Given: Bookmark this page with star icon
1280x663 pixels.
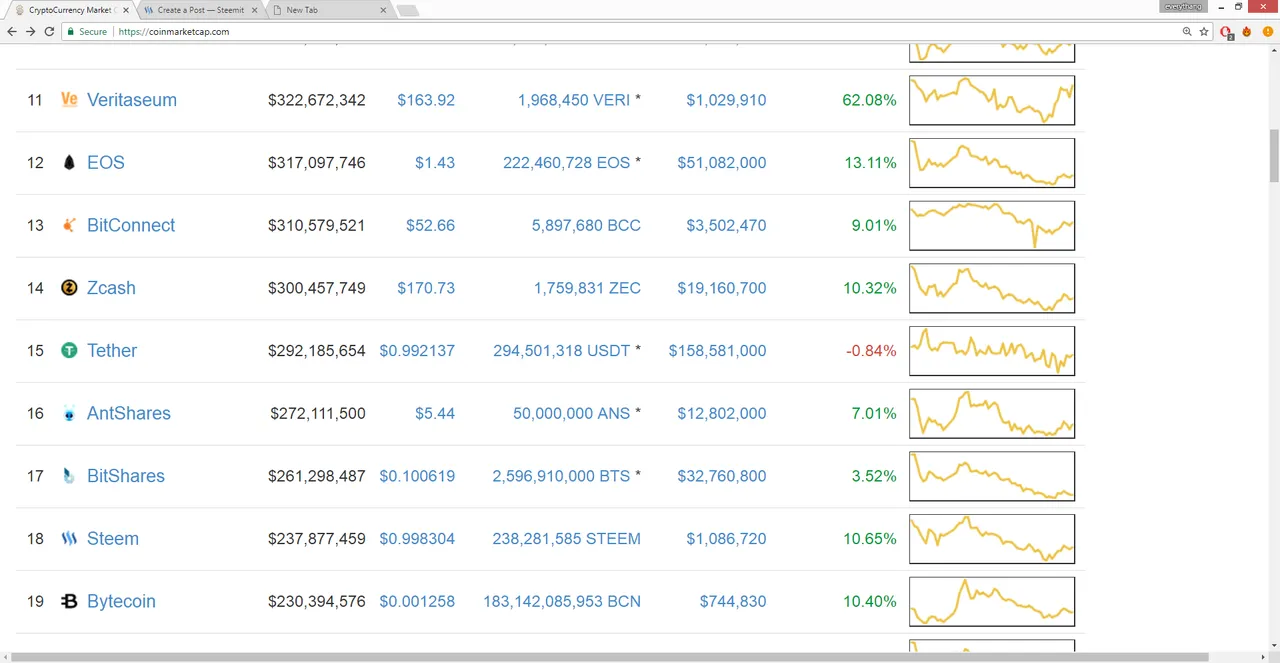Looking at the screenshot, I should [1204, 32].
